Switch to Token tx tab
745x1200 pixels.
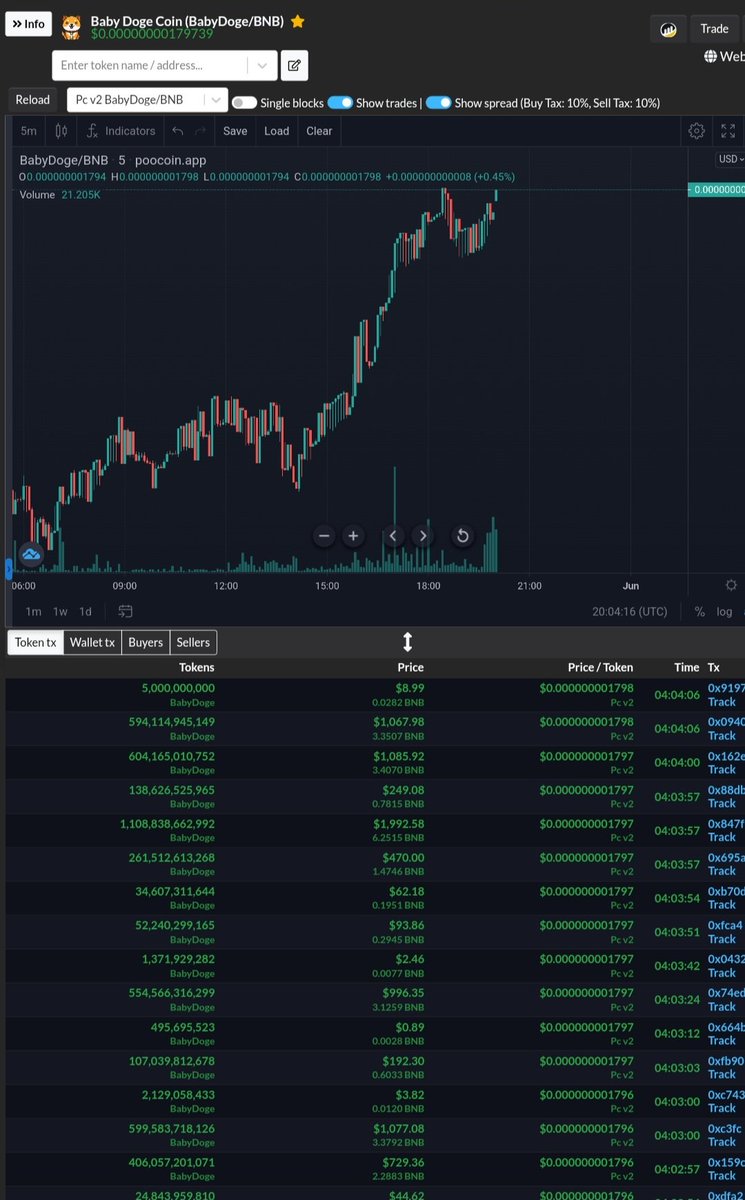(x=35, y=642)
